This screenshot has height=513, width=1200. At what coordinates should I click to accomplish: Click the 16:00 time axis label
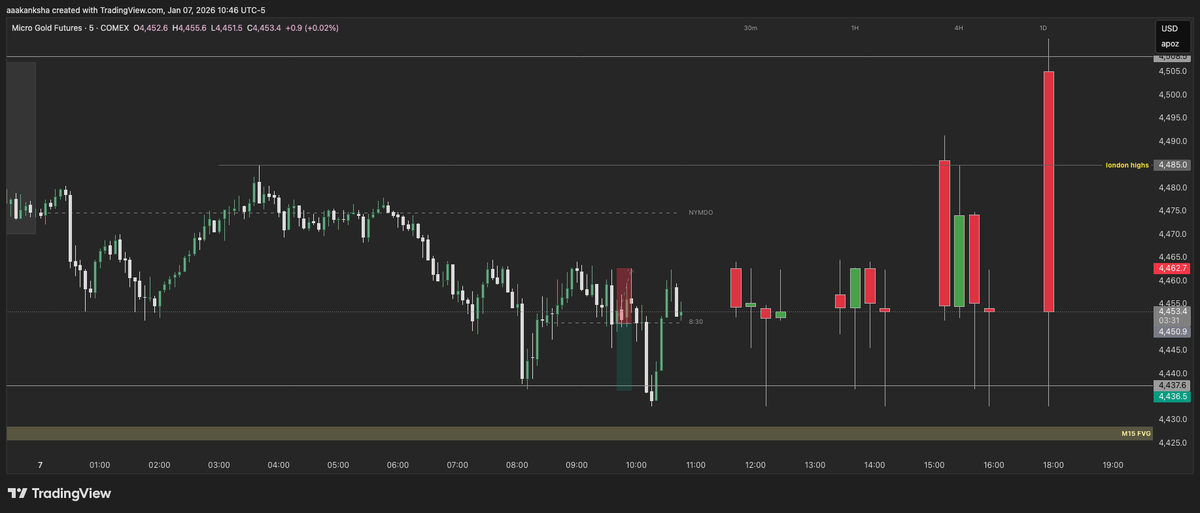coord(994,465)
